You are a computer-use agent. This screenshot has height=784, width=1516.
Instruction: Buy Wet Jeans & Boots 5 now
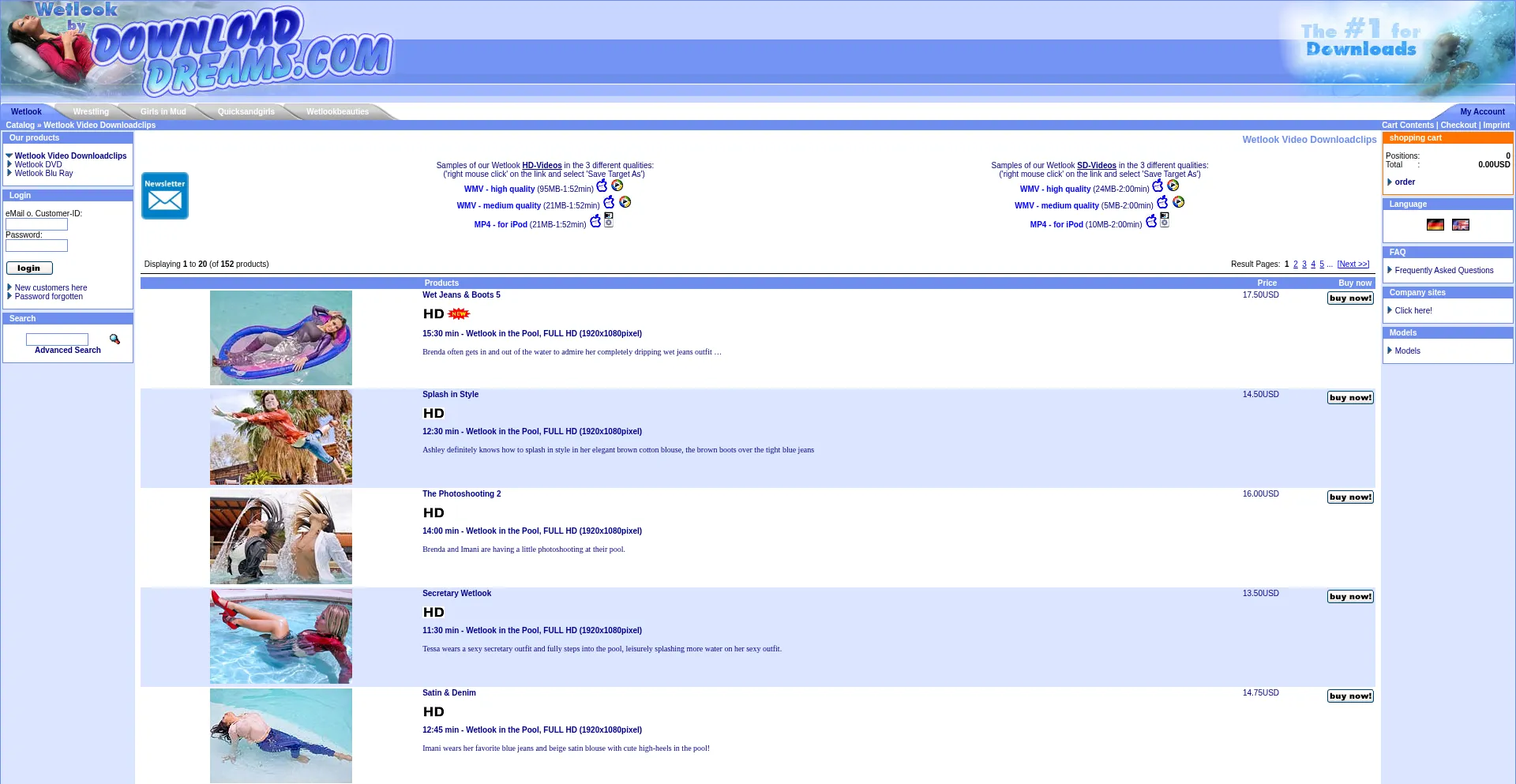coord(1350,298)
